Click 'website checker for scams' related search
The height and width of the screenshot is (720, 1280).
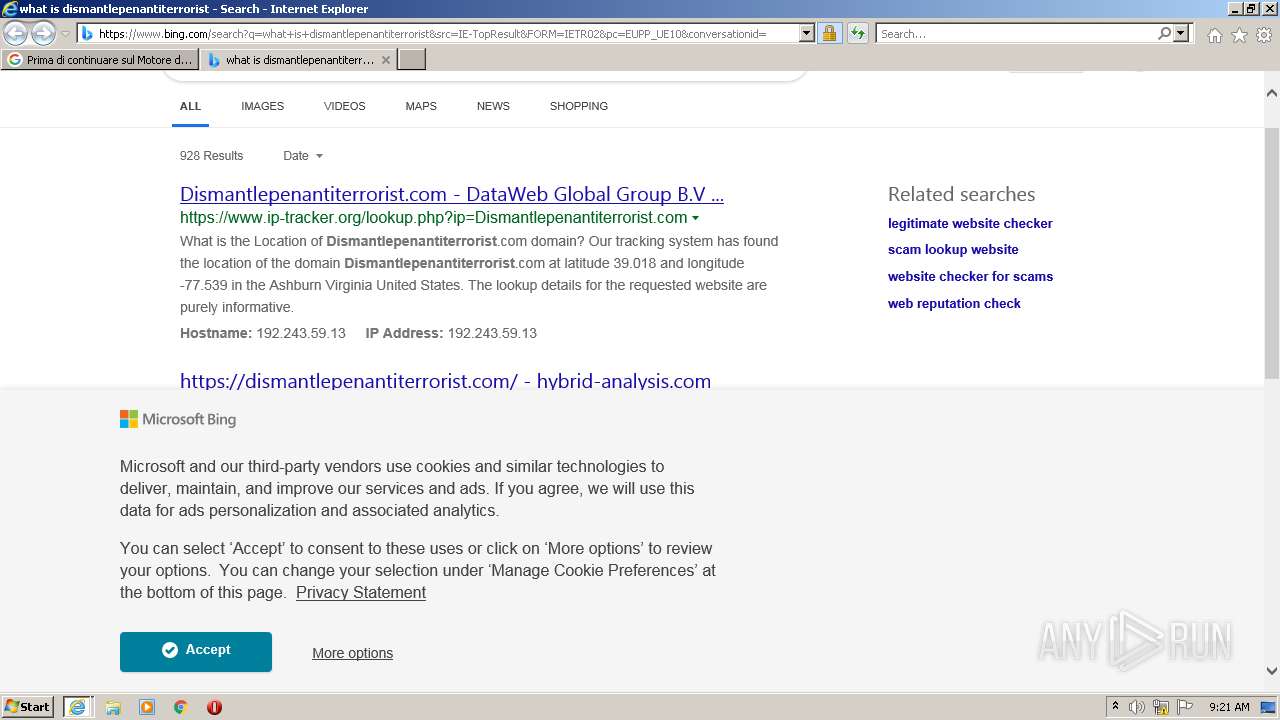(970, 276)
